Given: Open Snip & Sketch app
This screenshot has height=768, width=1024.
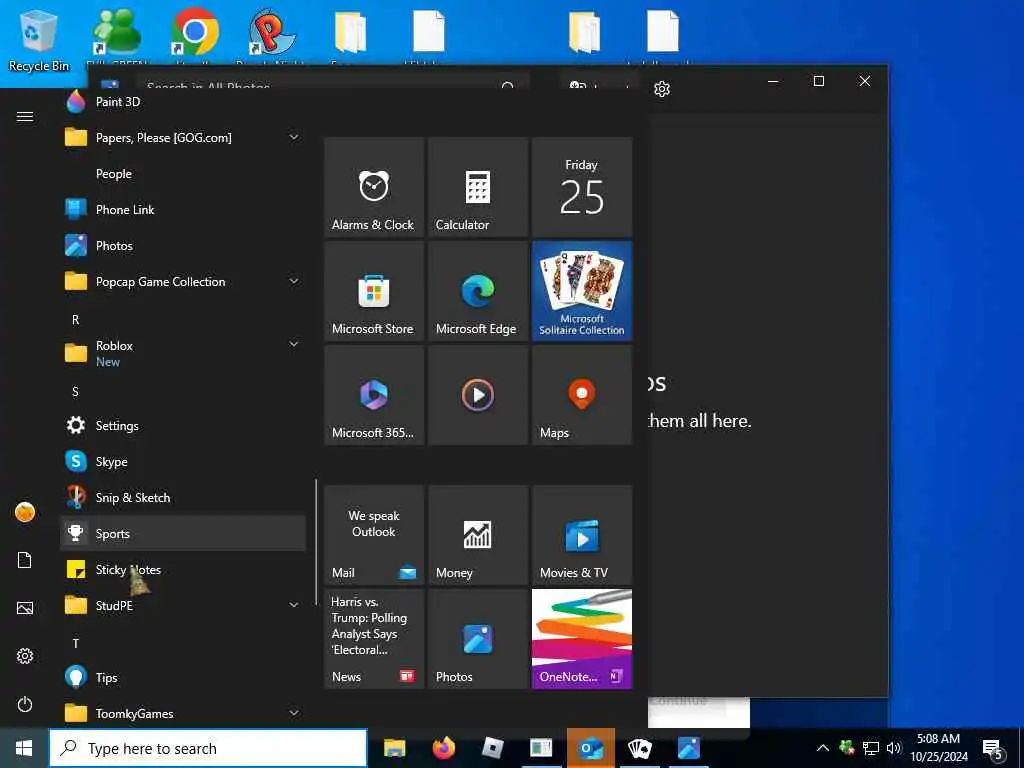Looking at the screenshot, I should (183, 498).
